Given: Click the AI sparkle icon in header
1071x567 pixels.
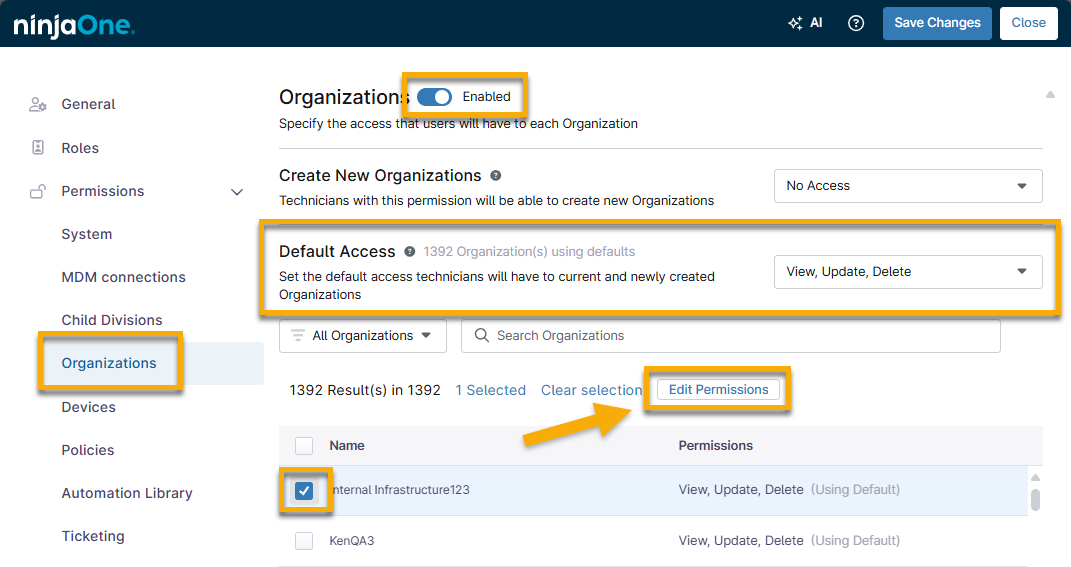Looking at the screenshot, I should pos(795,23).
